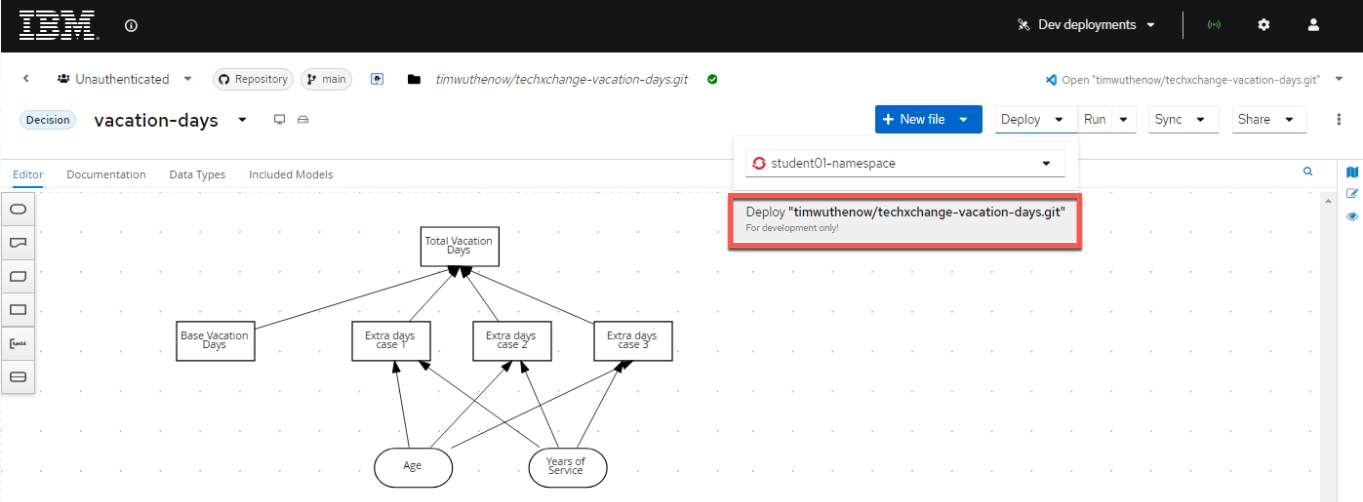
Task: Switch to the Editor tab
Action: pos(28,174)
